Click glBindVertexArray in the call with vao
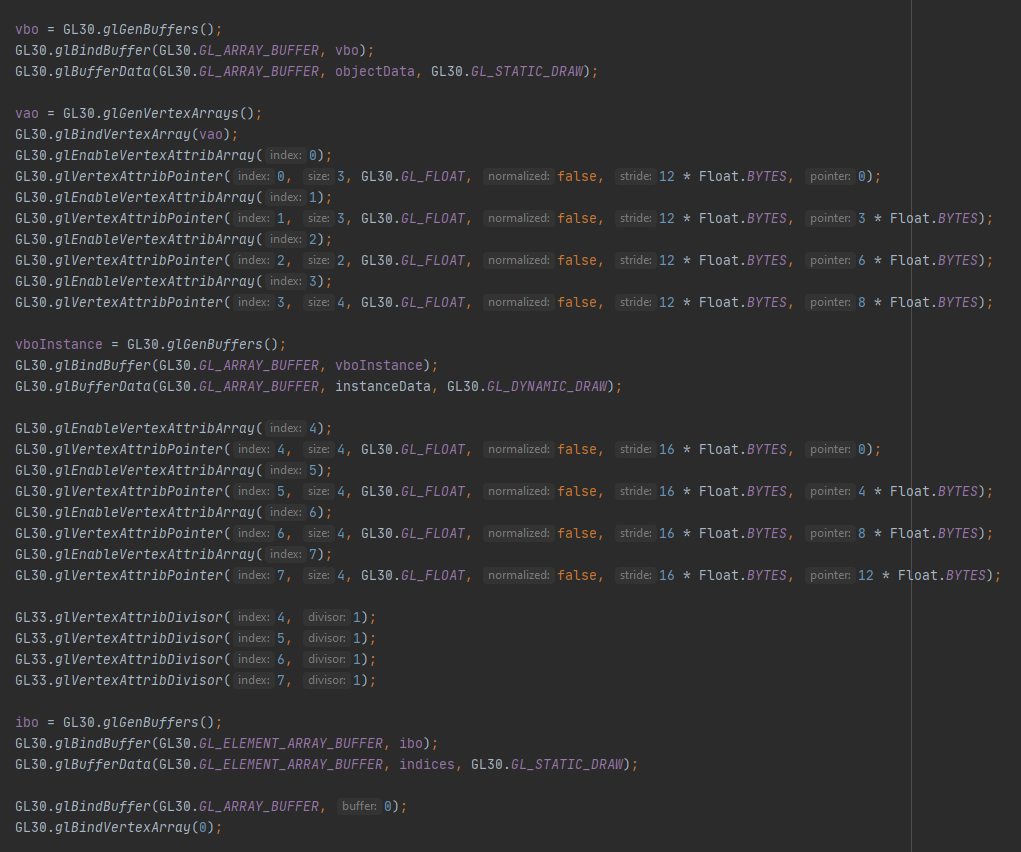The height and width of the screenshot is (852, 1021). point(123,134)
